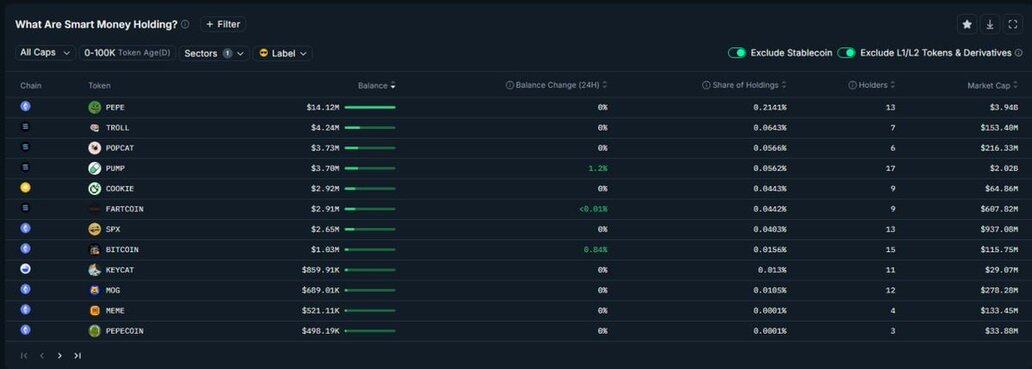This screenshot has height=369, width=1032.
Task: Click the PEPE balance progress bar
Action: (370, 107)
